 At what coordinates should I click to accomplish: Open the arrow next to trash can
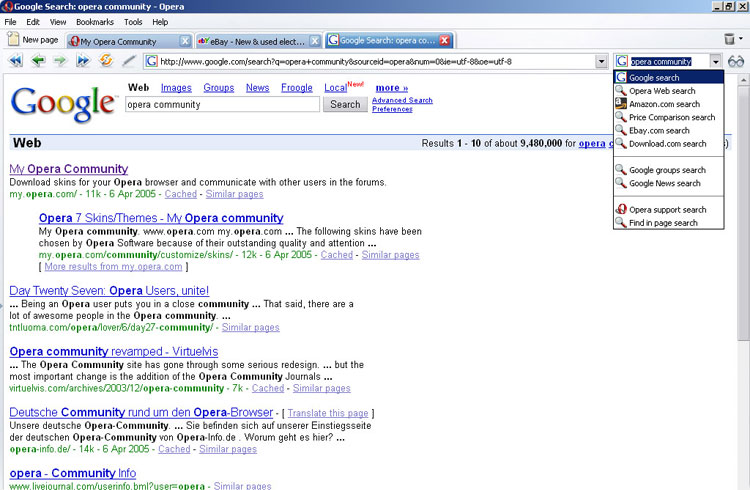[x=741, y=39]
